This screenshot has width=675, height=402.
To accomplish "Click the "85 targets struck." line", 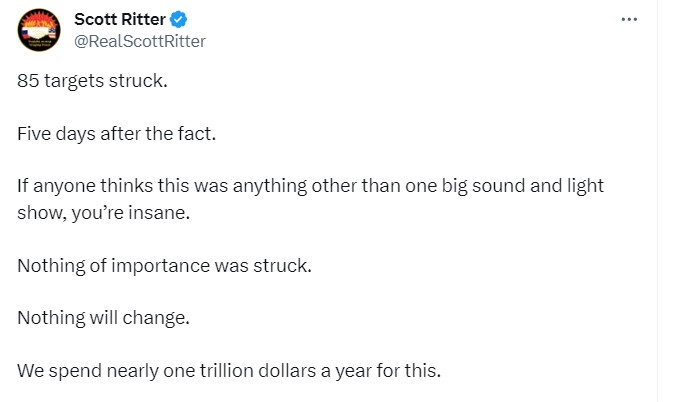I will tap(93, 82).
